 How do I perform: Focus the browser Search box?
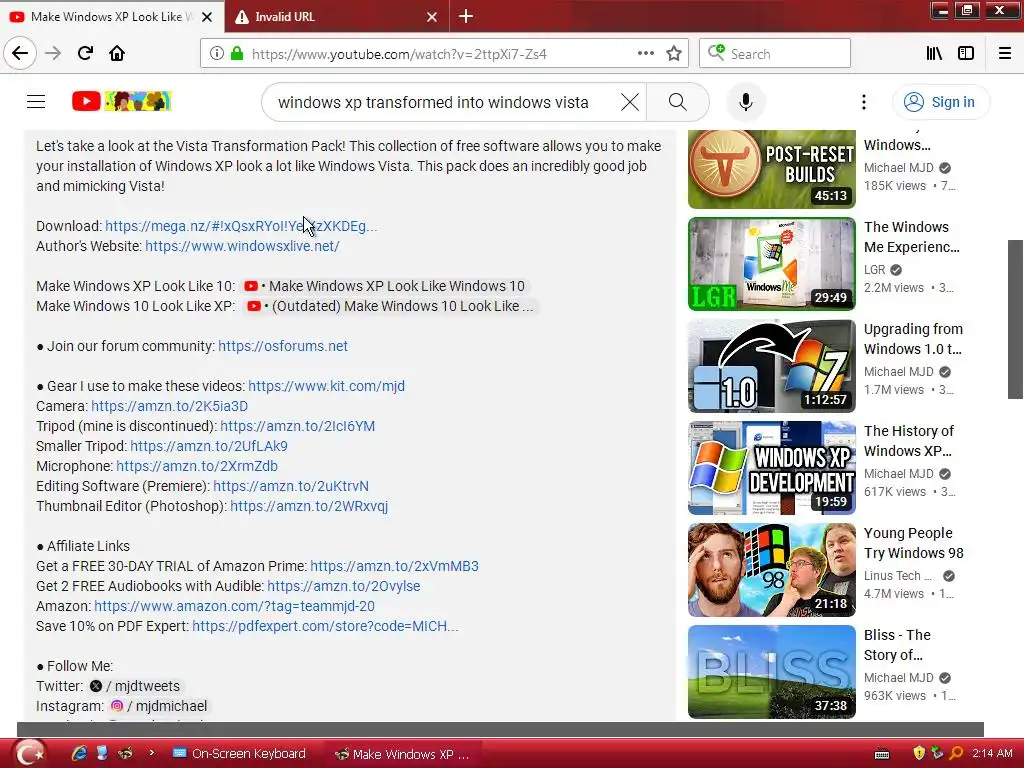(x=775, y=54)
